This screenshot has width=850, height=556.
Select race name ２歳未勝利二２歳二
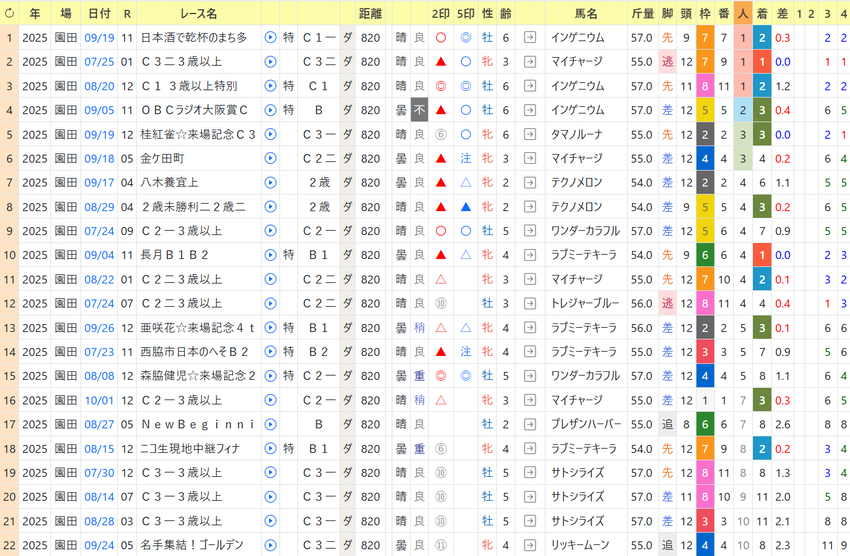click(192, 207)
